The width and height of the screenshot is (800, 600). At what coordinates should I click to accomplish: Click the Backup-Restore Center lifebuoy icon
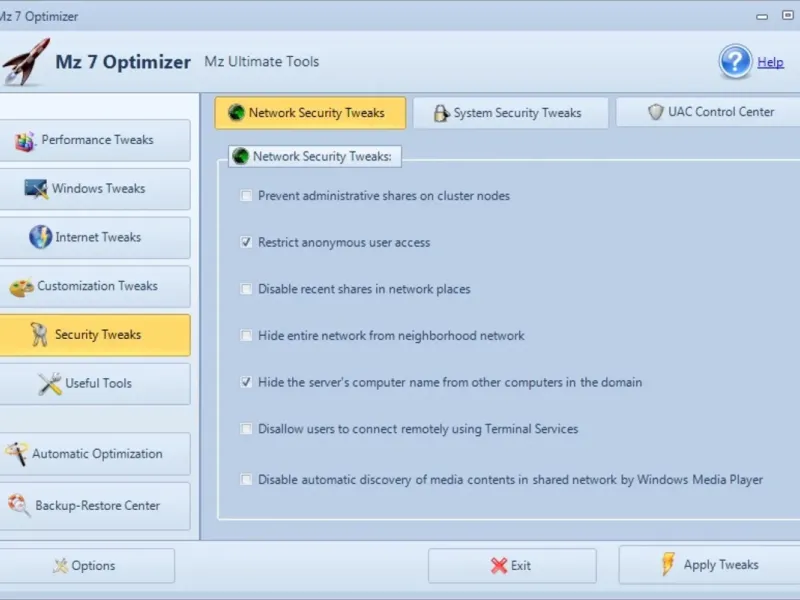[x=19, y=505]
